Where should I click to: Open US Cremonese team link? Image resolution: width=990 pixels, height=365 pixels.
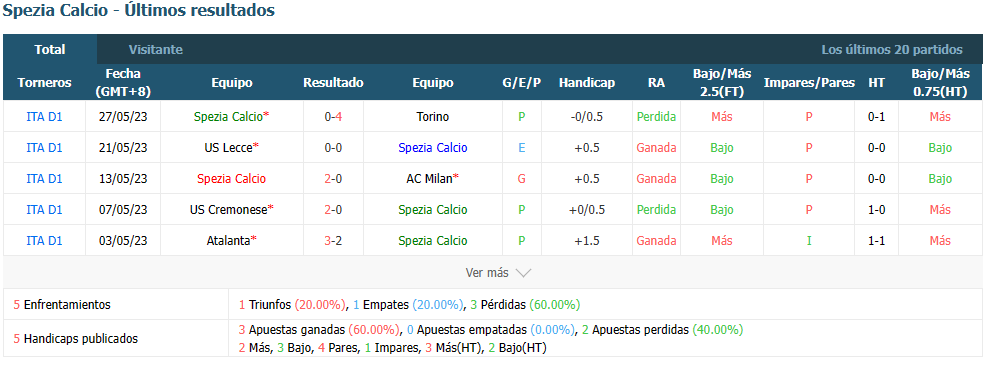click(229, 210)
